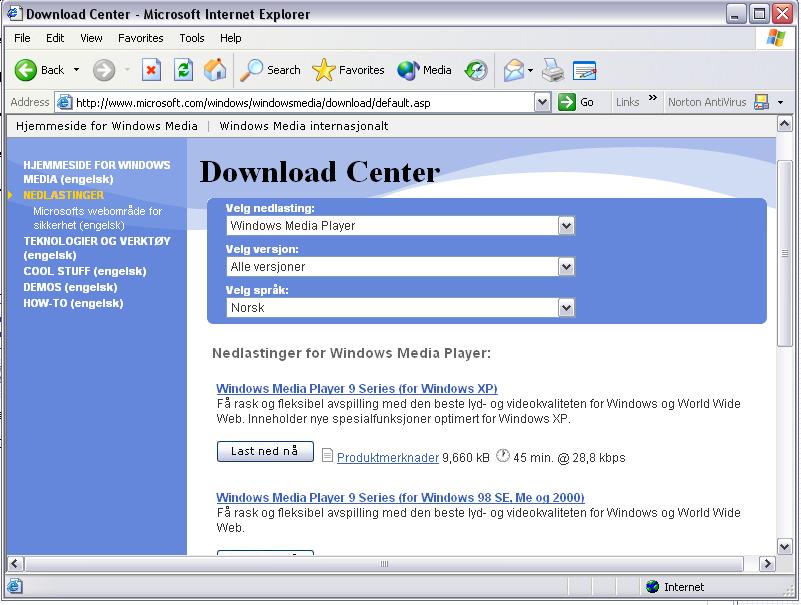801x605 pixels.
Task: Open the Velg nedlasting dropdown
Action: (x=400, y=225)
